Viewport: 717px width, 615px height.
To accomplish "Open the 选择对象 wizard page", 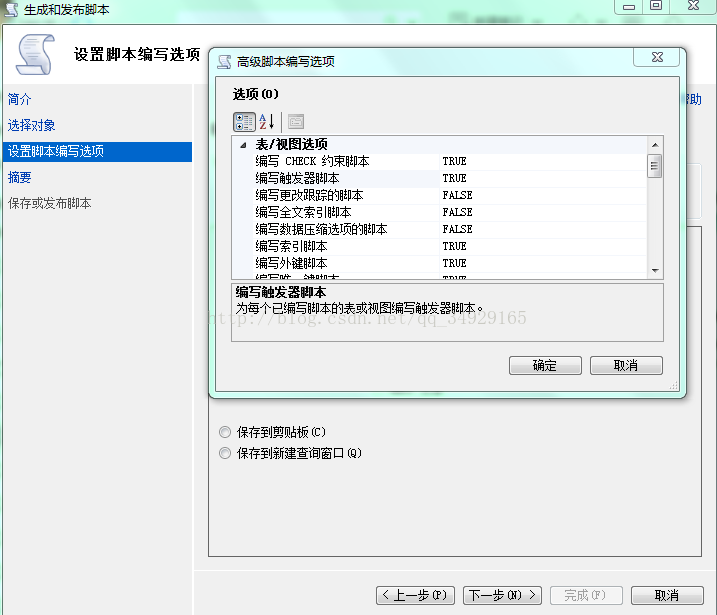I will 32,125.
